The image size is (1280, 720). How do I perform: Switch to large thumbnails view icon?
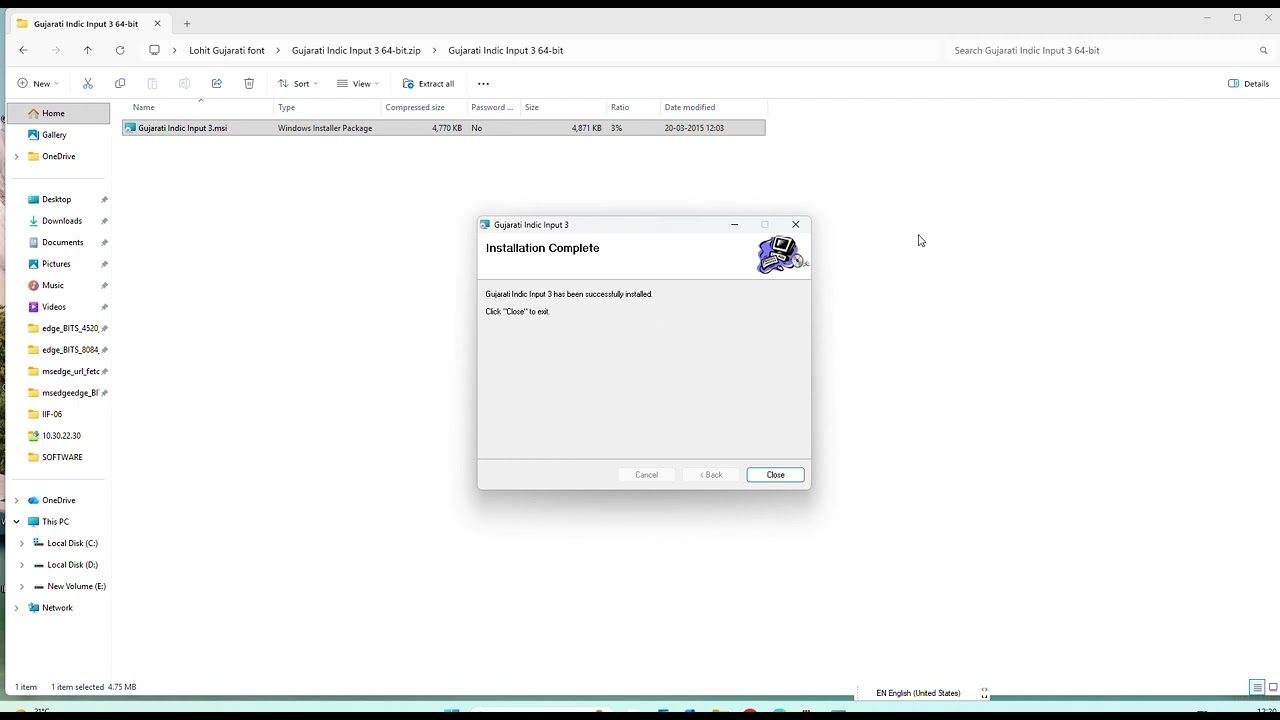click(x=1273, y=687)
